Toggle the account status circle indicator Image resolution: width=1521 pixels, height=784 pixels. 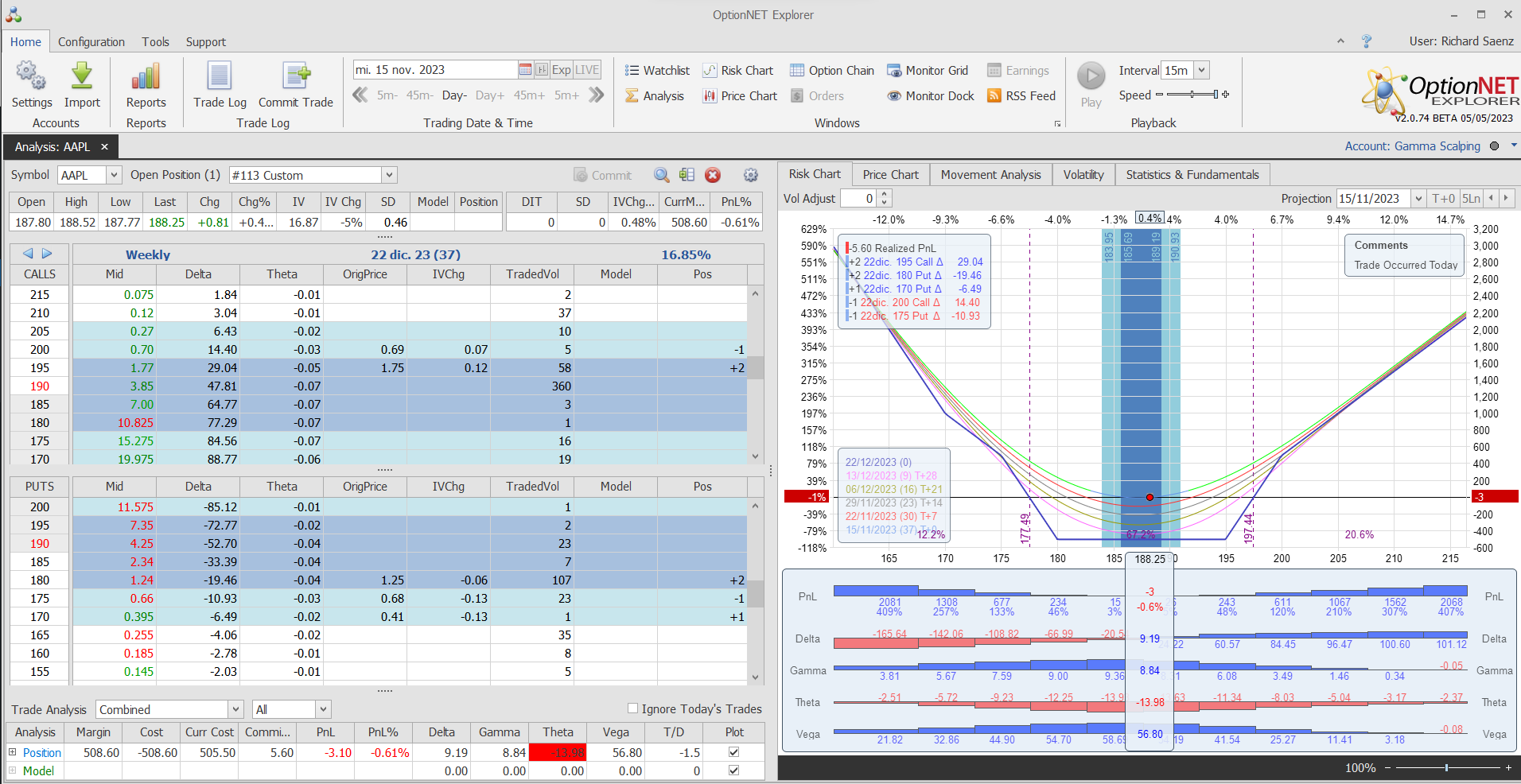coord(1494,146)
